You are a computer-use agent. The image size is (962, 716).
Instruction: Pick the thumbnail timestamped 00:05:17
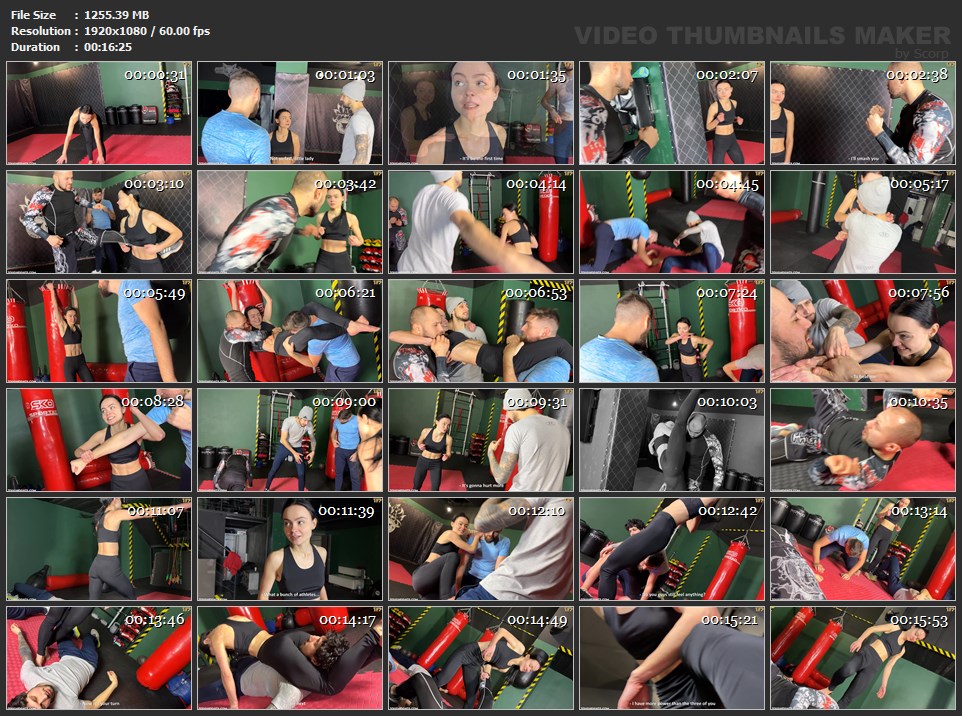point(863,222)
